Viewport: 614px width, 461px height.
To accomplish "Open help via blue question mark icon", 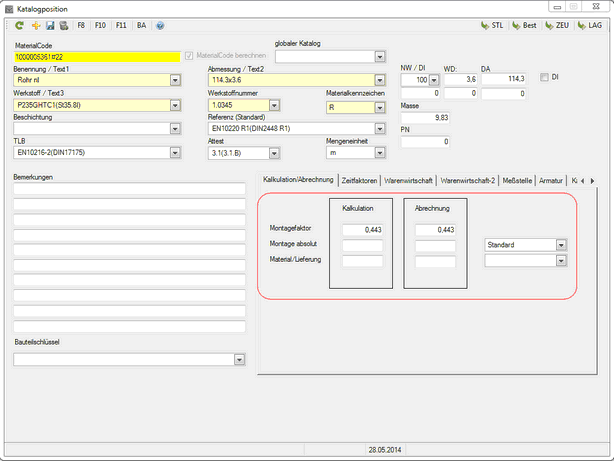I will coord(160,25).
